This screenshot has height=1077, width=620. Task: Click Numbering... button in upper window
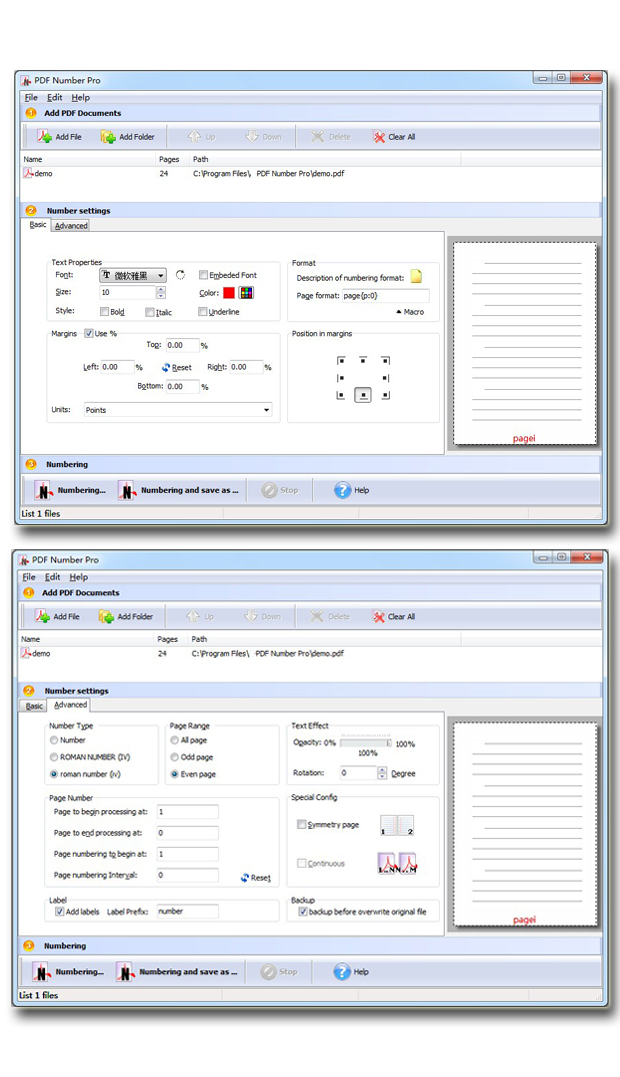coord(70,490)
